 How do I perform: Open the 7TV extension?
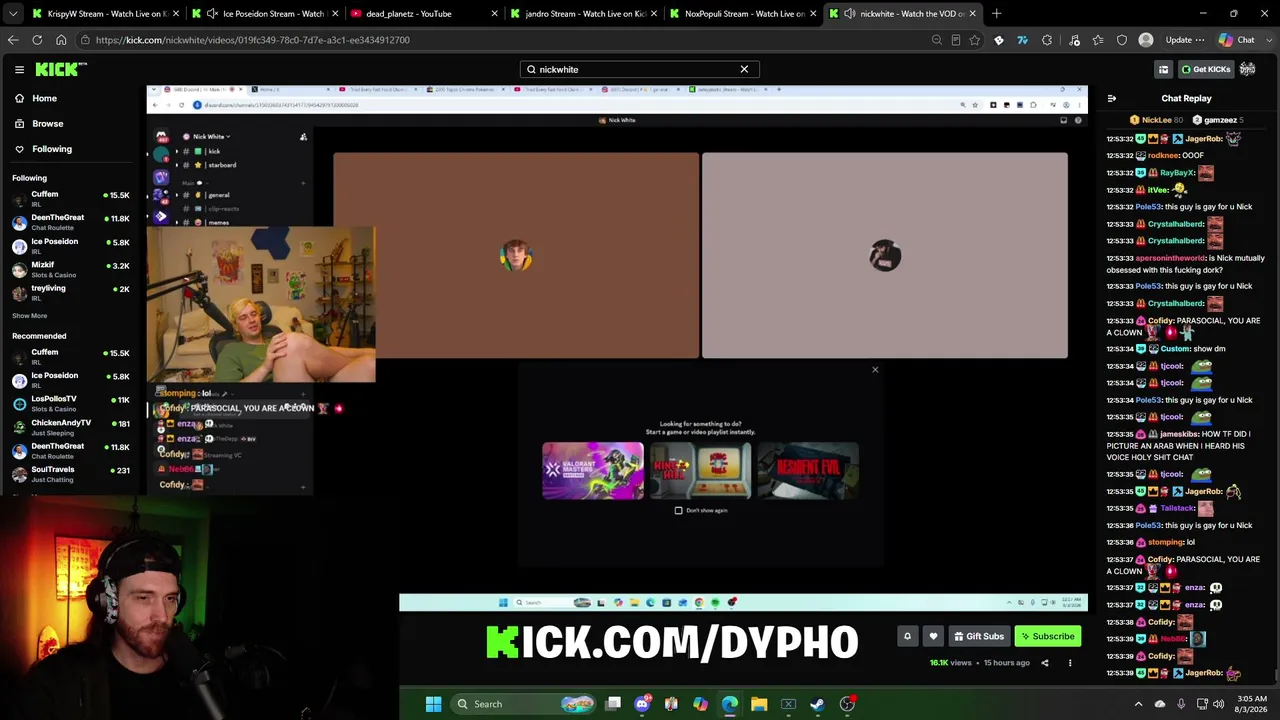pyautogui.click(x=1022, y=40)
